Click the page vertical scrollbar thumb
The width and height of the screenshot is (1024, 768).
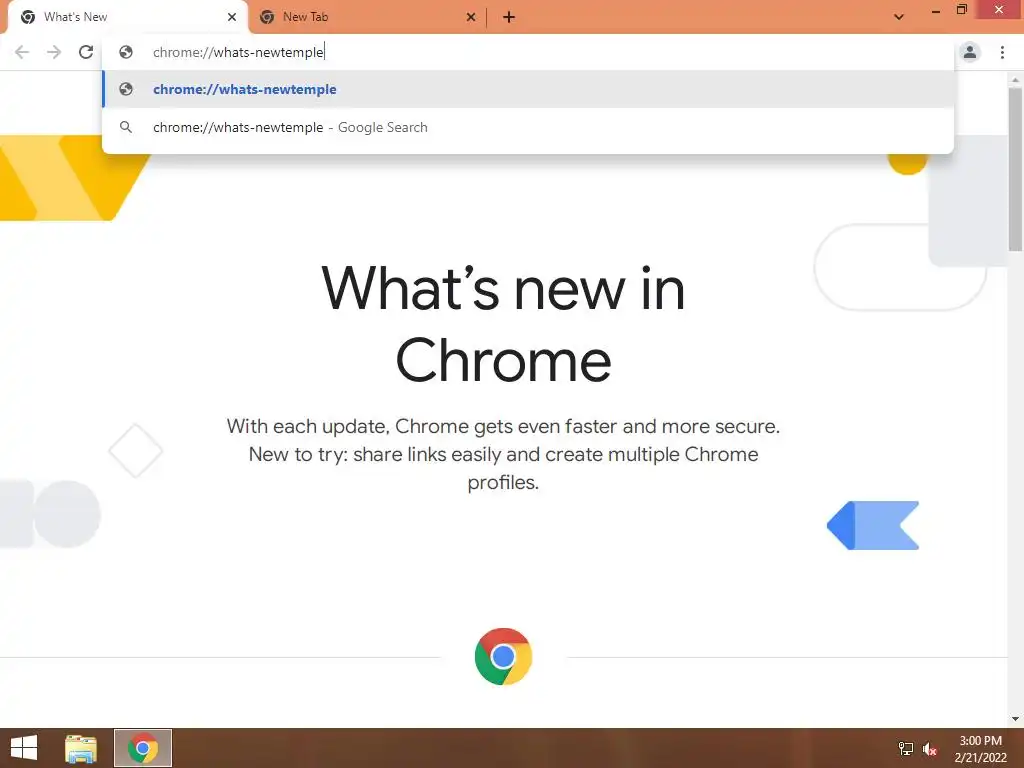(1015, 169)
